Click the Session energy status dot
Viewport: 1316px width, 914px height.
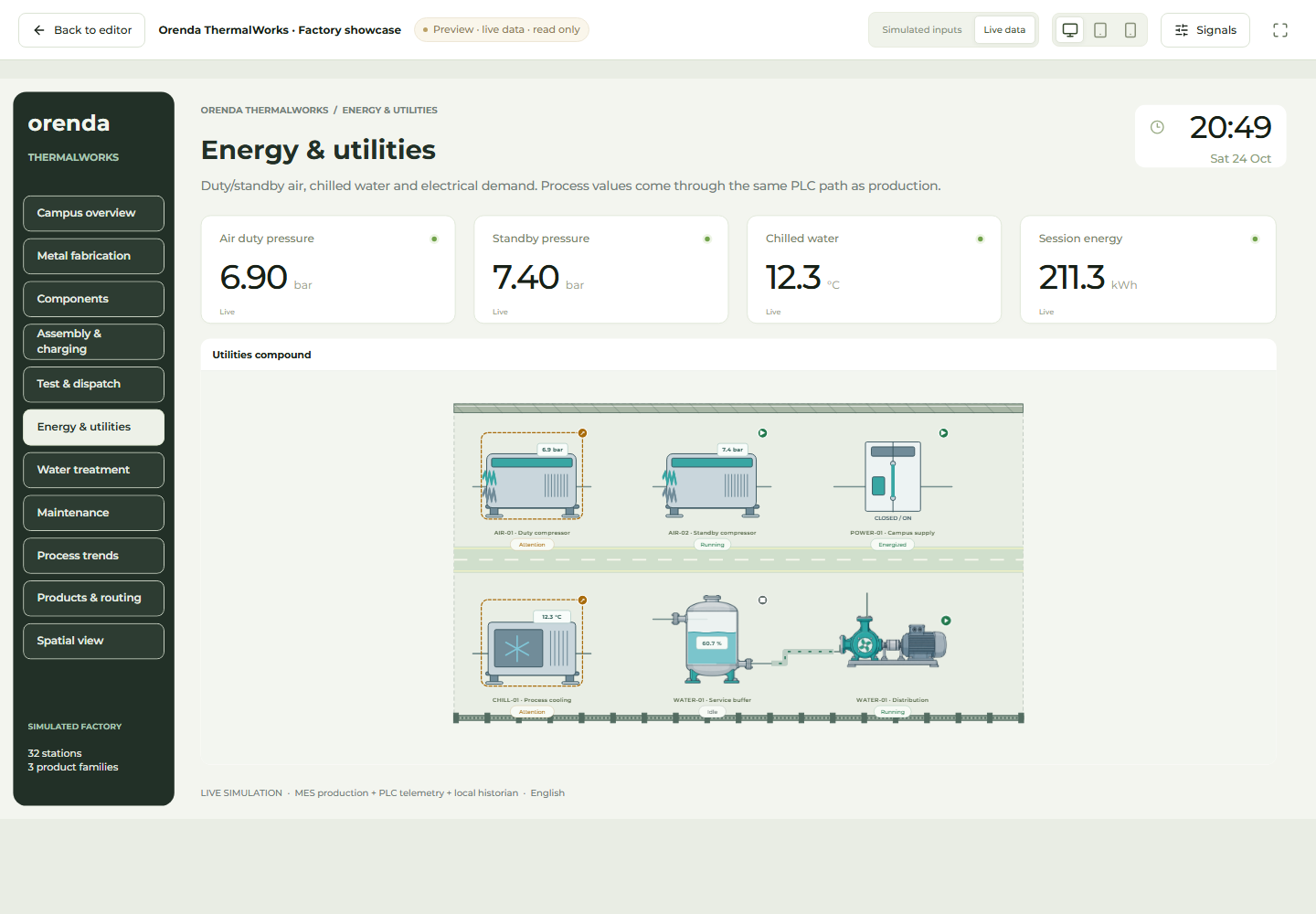click(x=1255, y=239)
